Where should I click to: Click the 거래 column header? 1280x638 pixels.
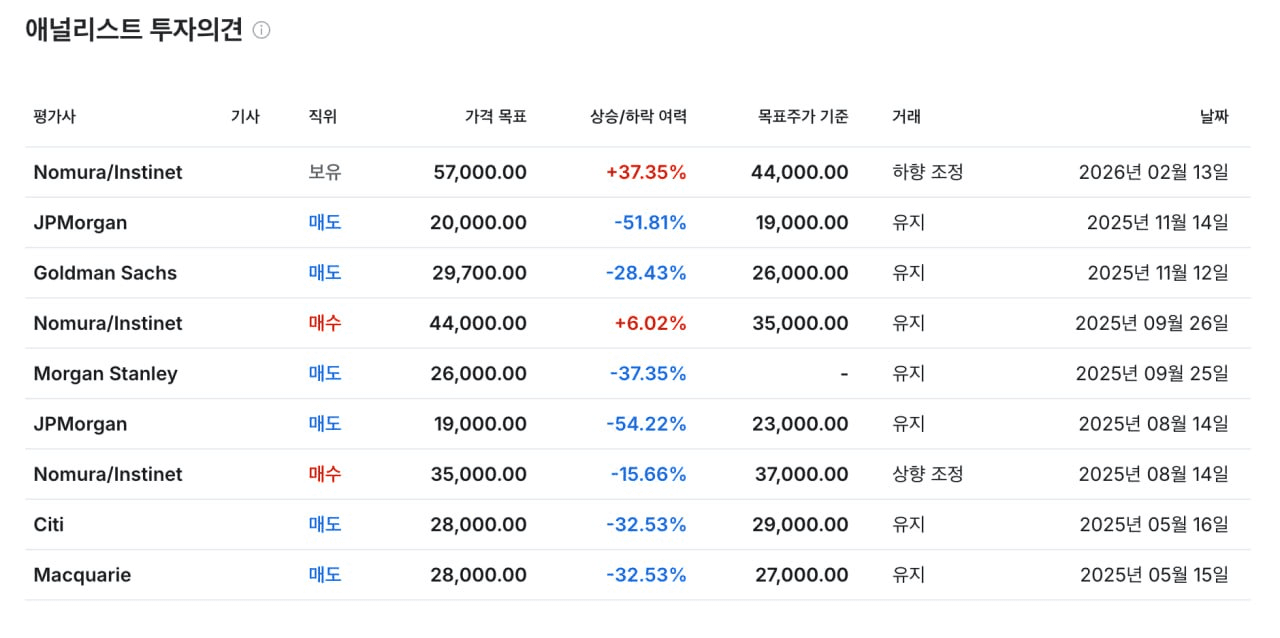click(x=906, y=116)
